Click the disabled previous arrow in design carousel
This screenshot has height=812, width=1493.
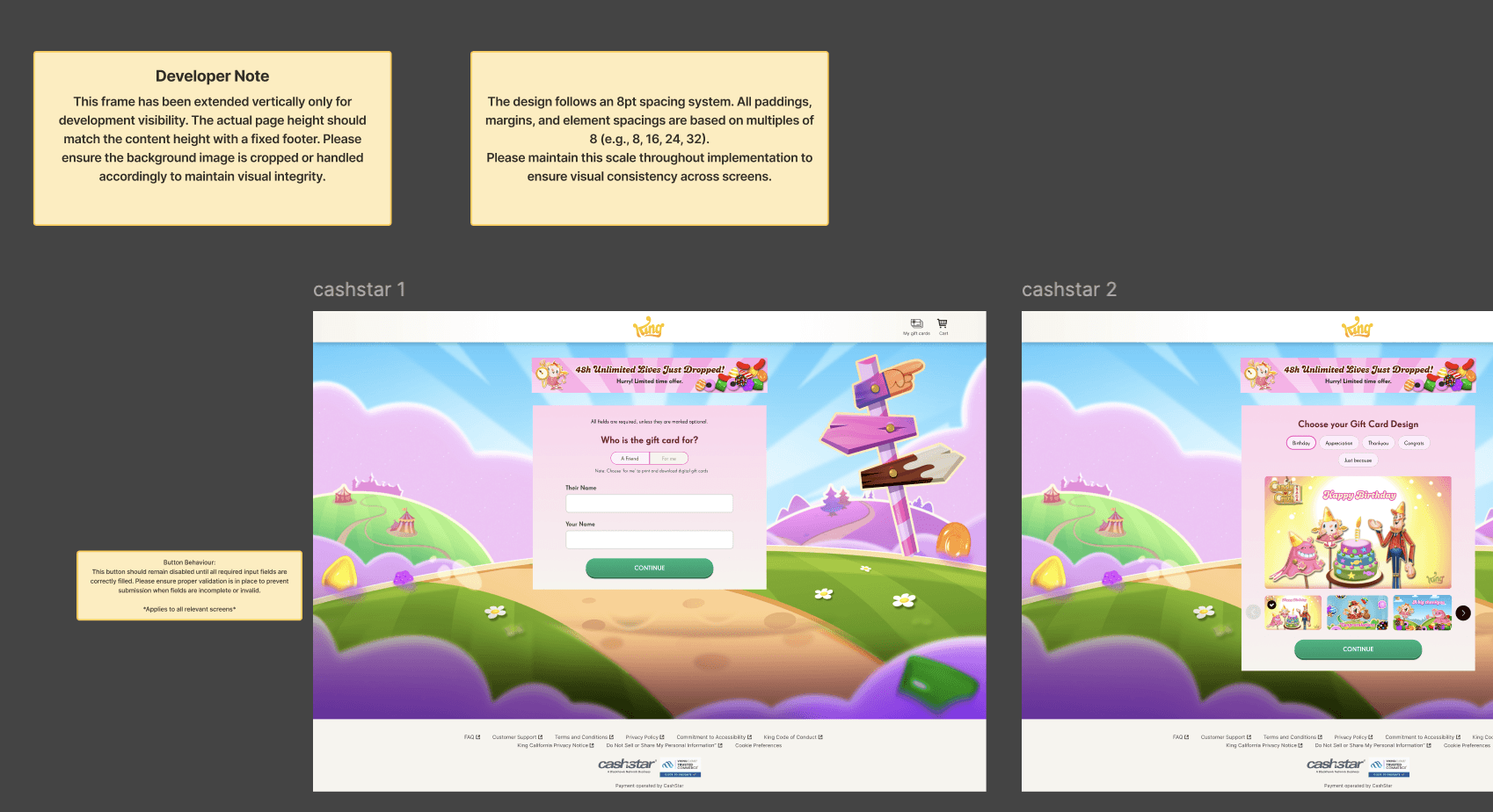(1253, 613)
